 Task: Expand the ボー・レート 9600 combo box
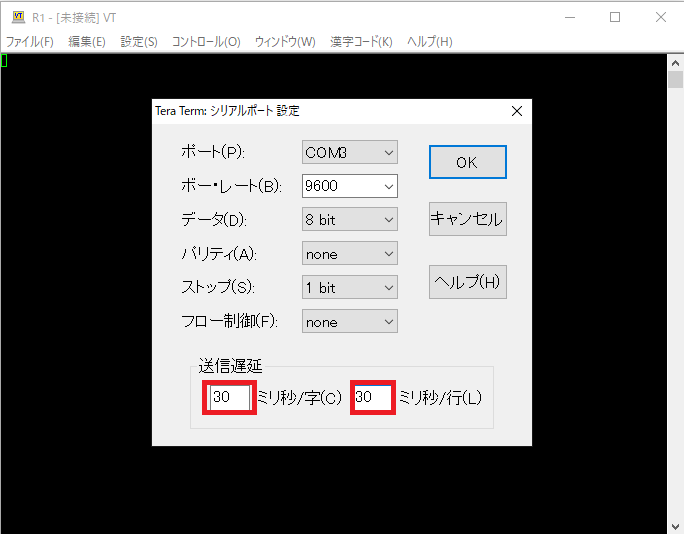coord(349,186)
